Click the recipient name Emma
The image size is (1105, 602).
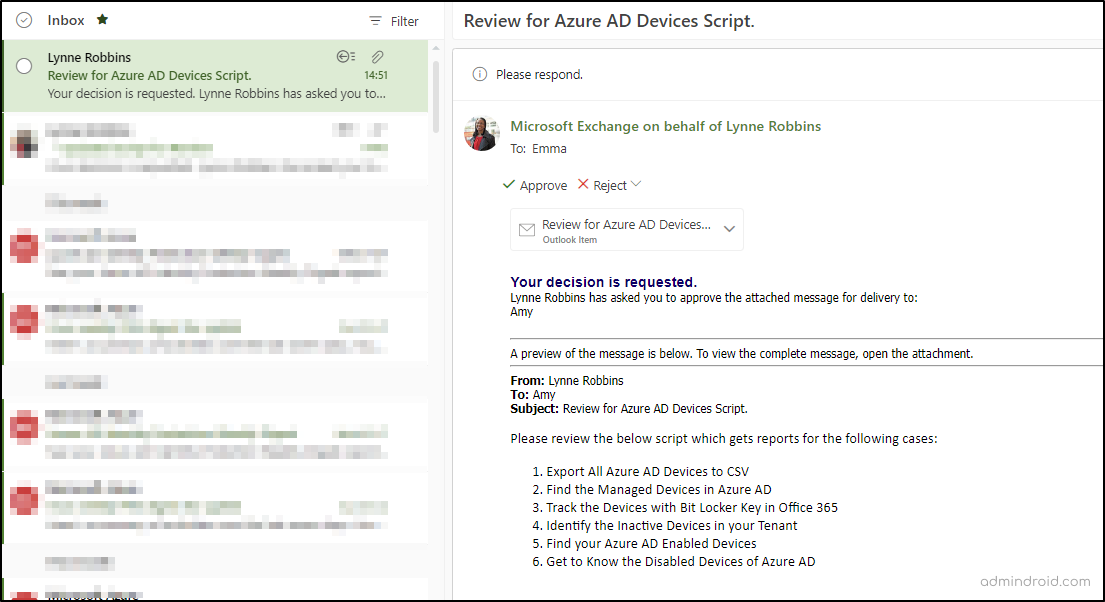click(548, 148)
